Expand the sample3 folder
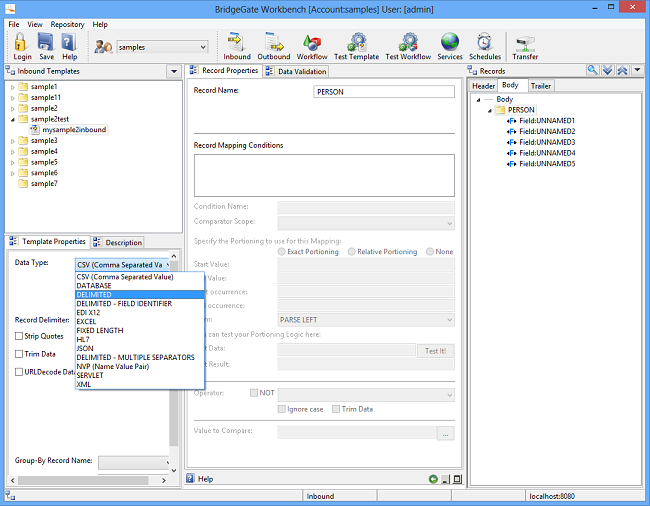The image size is (650, 506). click(12, 141)
